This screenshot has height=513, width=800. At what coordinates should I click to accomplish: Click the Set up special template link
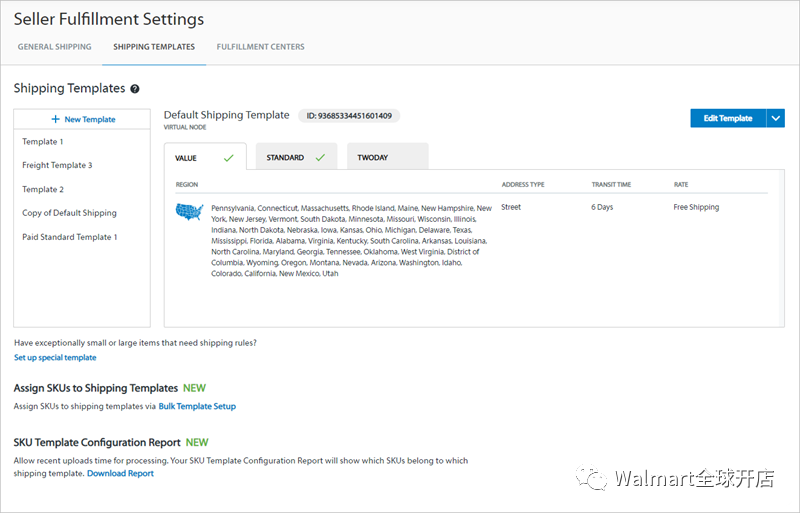point(55,357)
